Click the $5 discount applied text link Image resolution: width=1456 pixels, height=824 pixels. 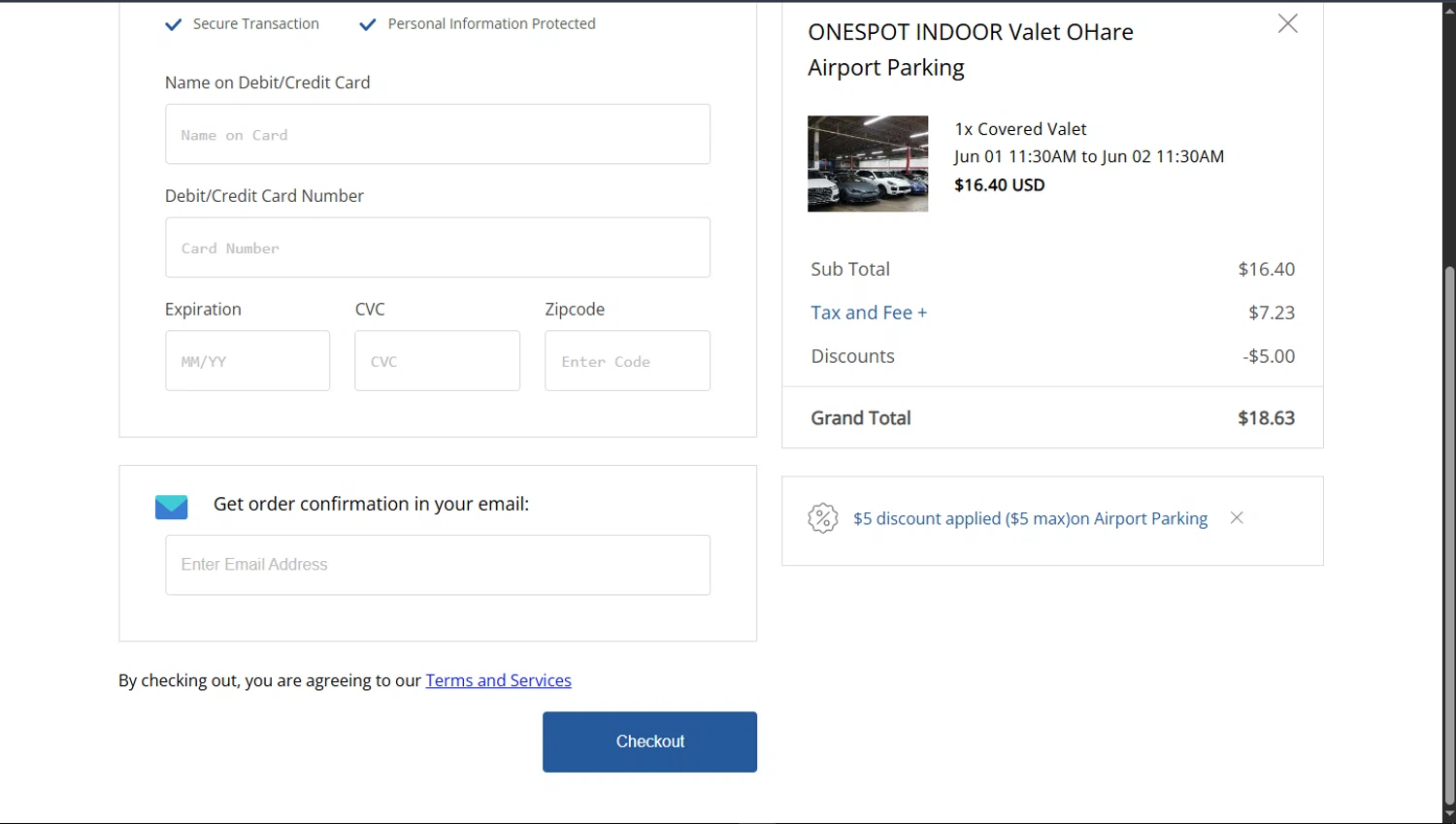[x=1030, y=518]
